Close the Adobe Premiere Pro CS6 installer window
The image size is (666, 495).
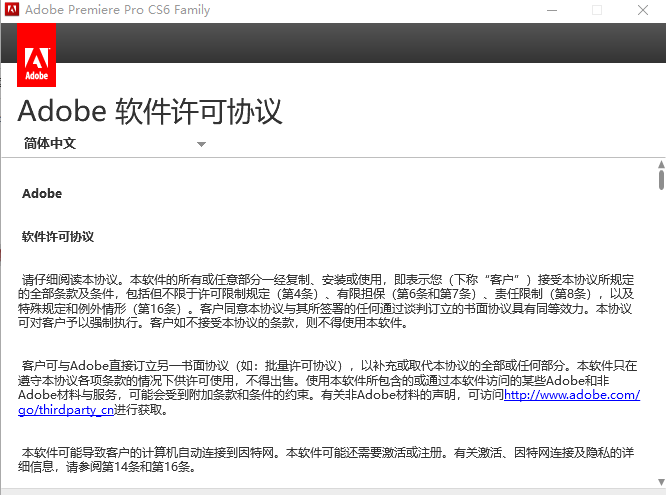[x=643, y=10]
